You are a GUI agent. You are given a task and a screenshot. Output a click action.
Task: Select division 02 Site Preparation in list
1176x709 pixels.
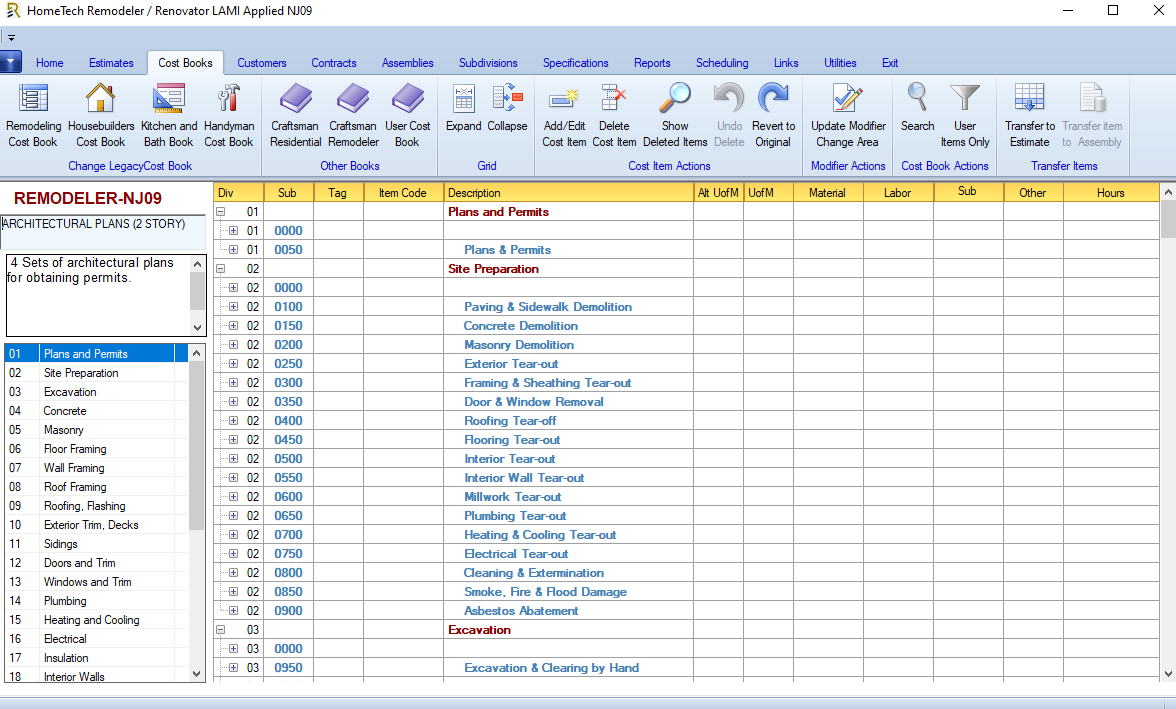point(96,373)
